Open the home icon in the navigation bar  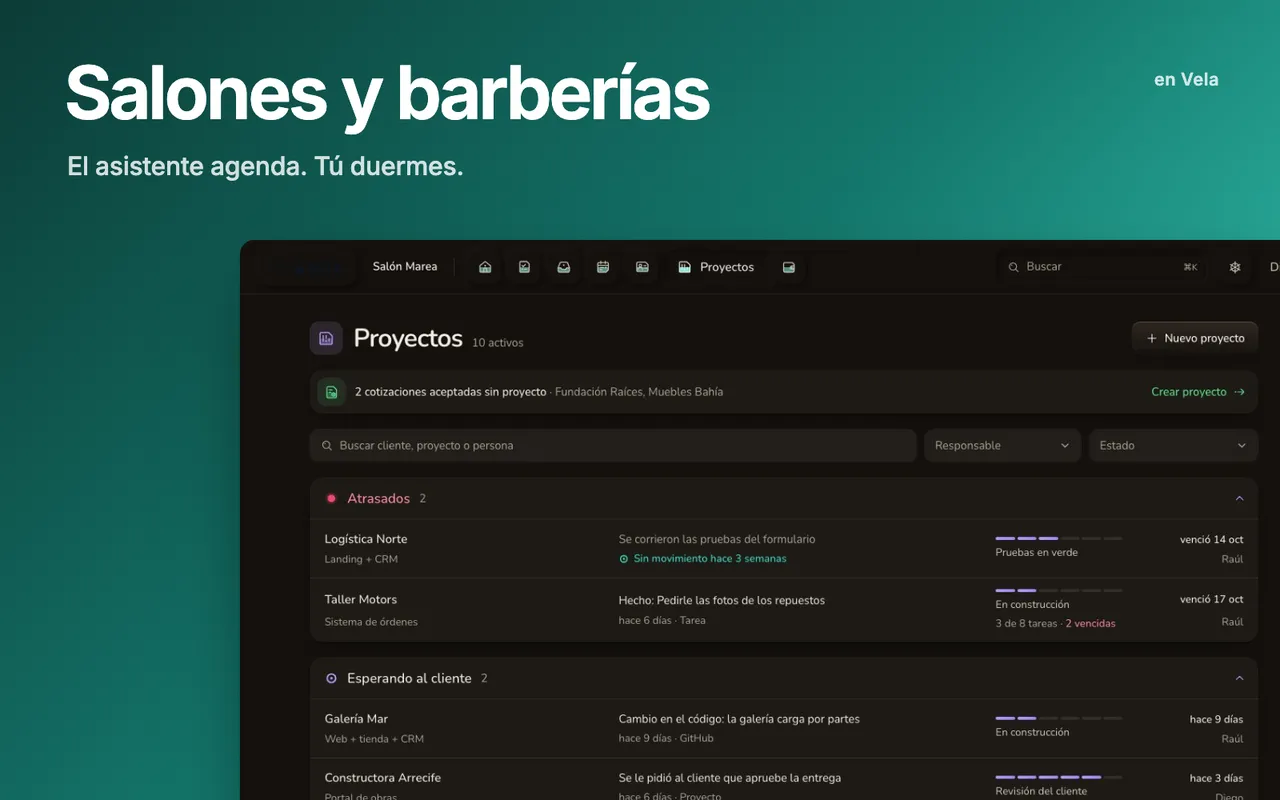click(x=485, y=267)
